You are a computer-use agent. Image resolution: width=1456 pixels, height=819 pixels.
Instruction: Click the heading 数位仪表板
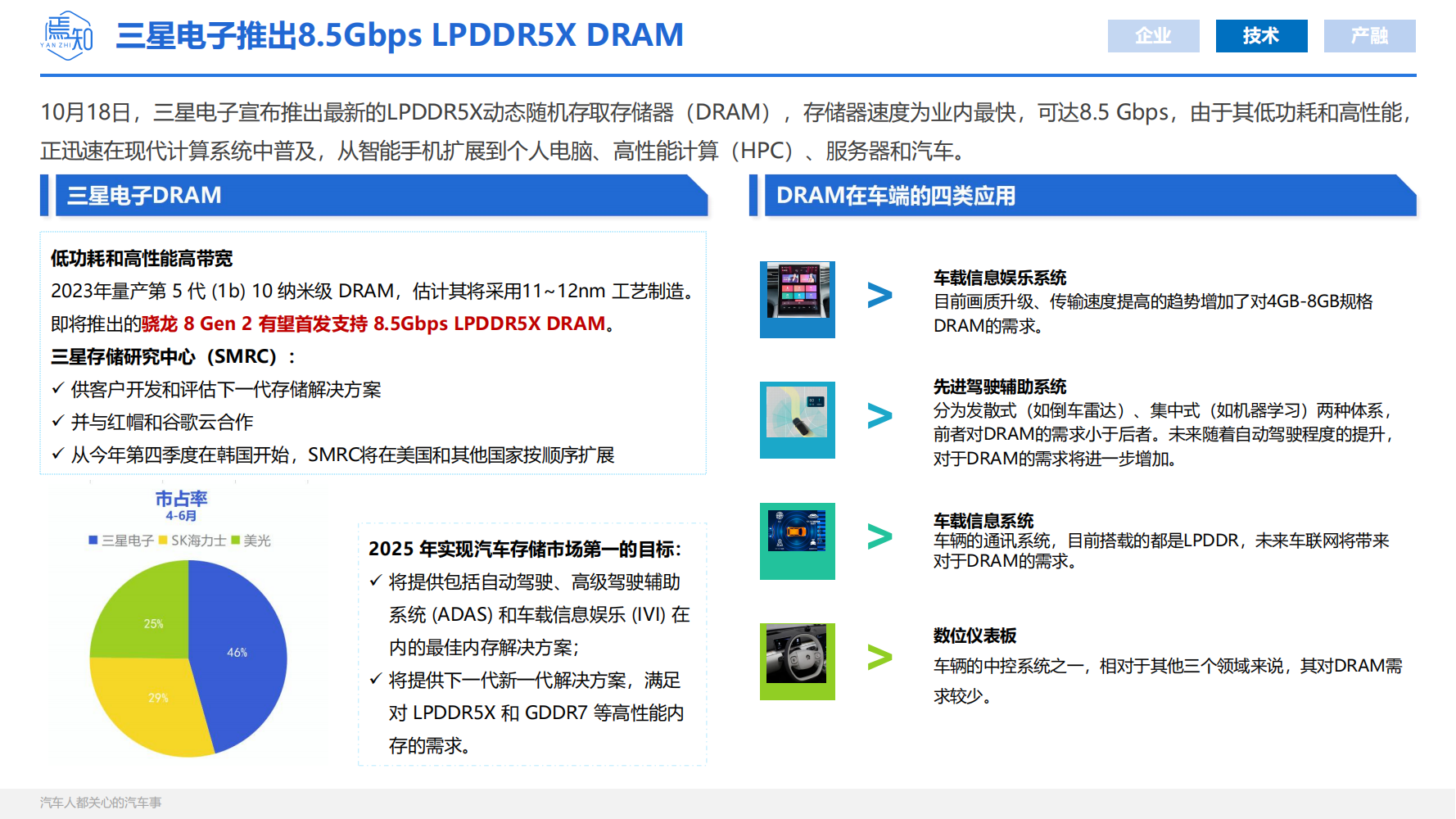click(x=975, y=636)
